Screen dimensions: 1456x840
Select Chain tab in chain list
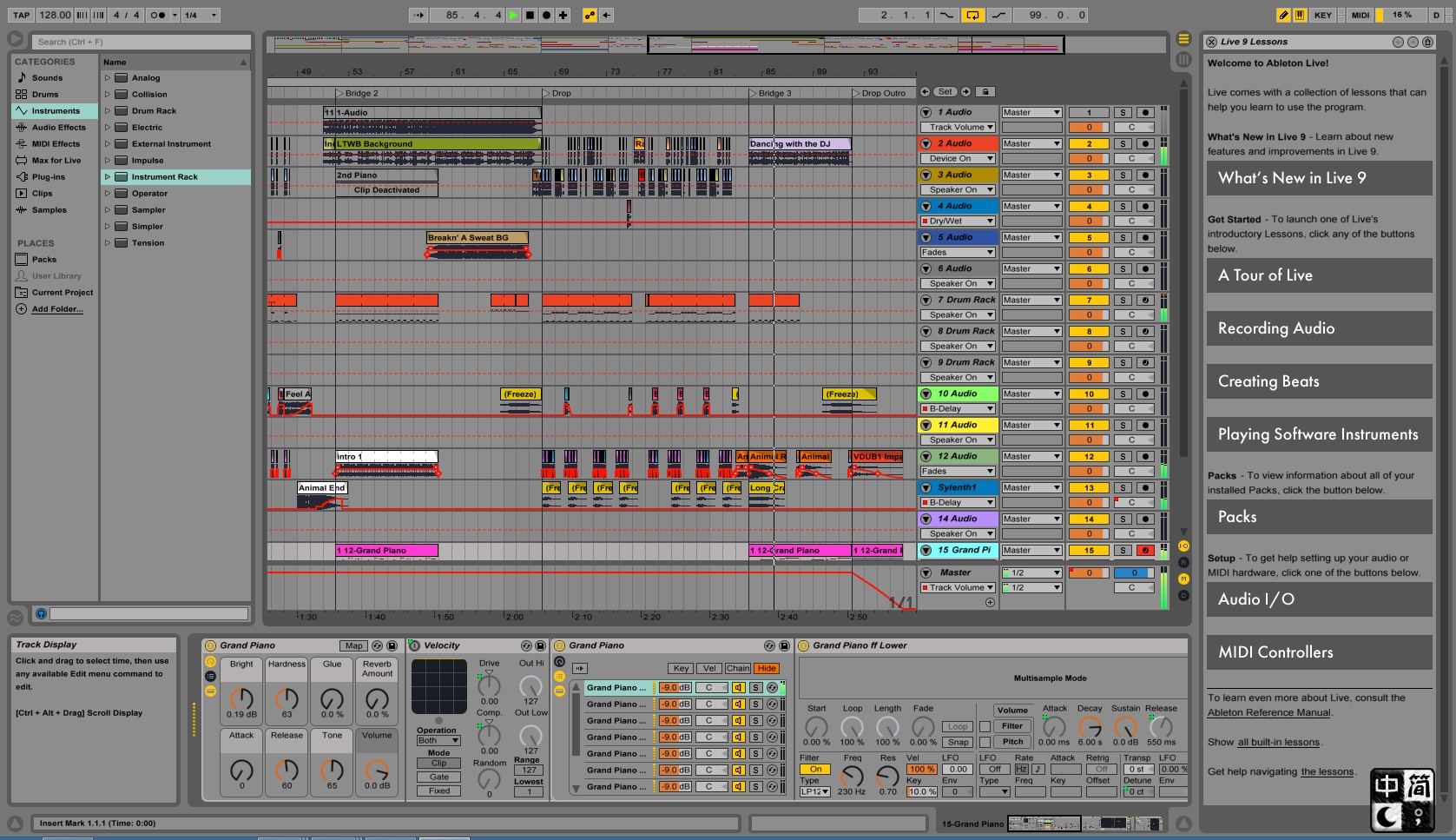coord(738,669)
